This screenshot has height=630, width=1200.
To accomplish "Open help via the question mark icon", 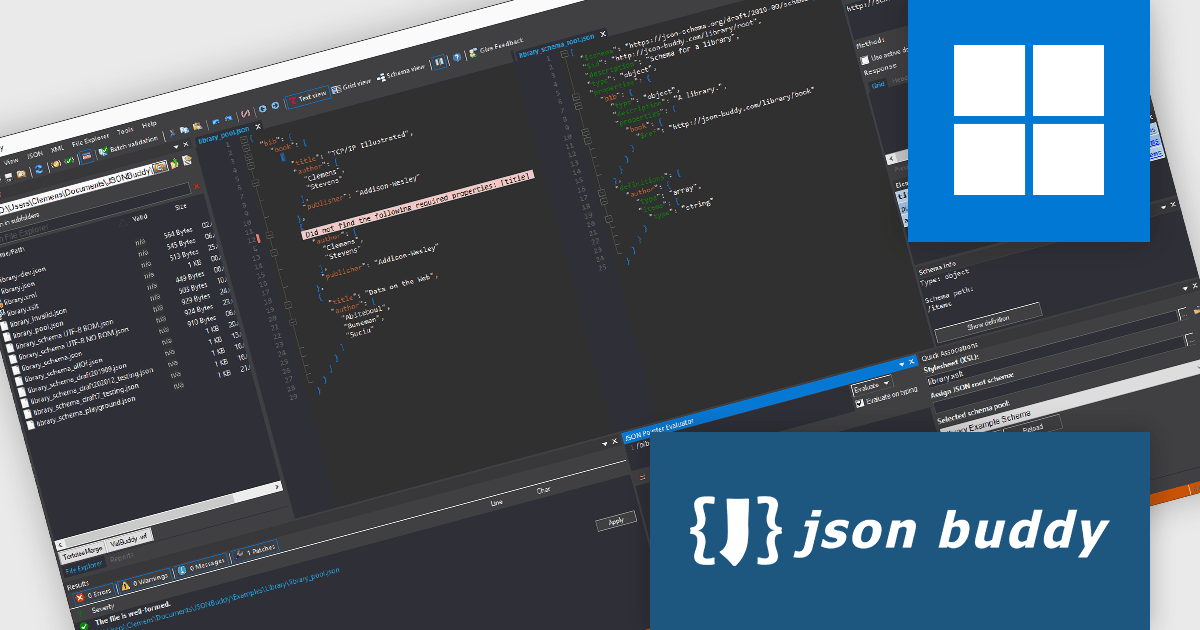I will click(457, 57).
